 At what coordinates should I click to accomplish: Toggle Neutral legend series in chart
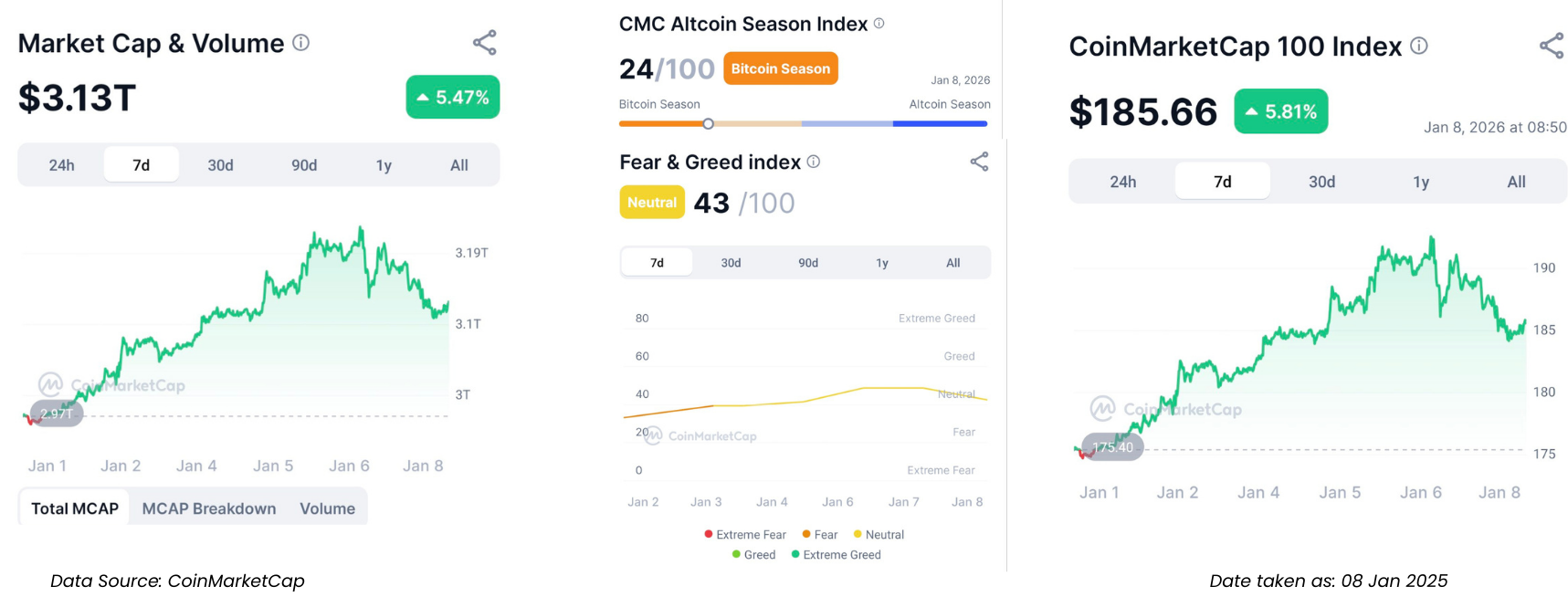(x=878, y=535)
